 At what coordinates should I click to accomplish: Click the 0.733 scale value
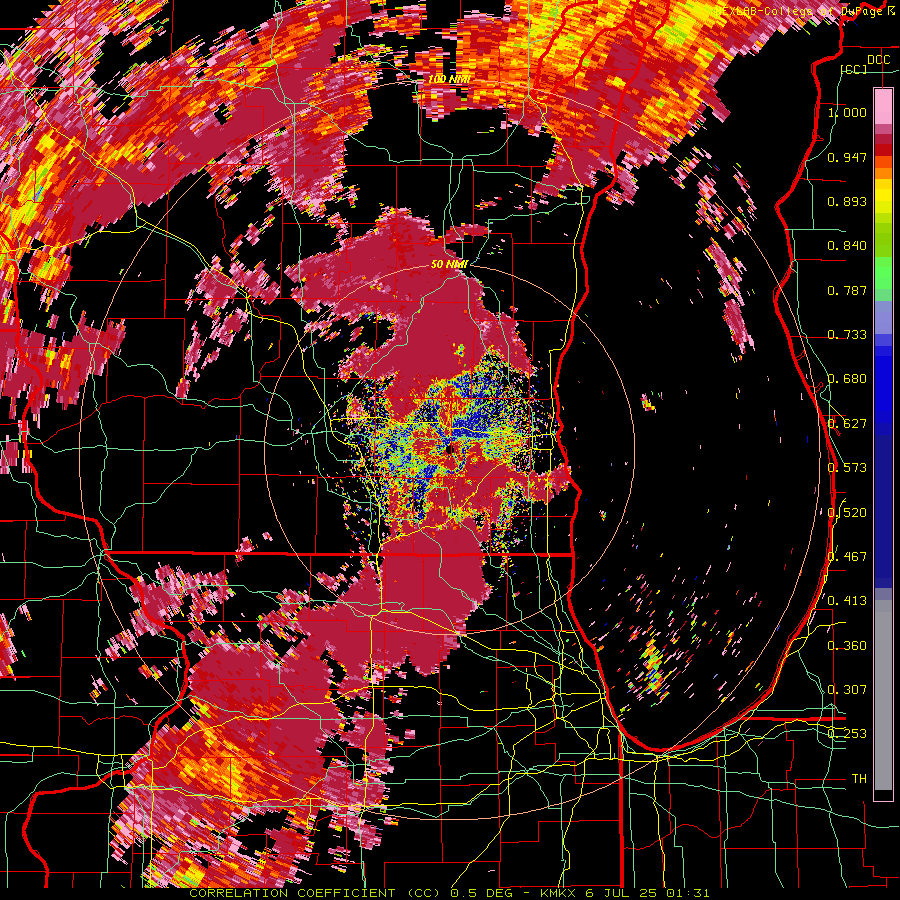(847, 335)
